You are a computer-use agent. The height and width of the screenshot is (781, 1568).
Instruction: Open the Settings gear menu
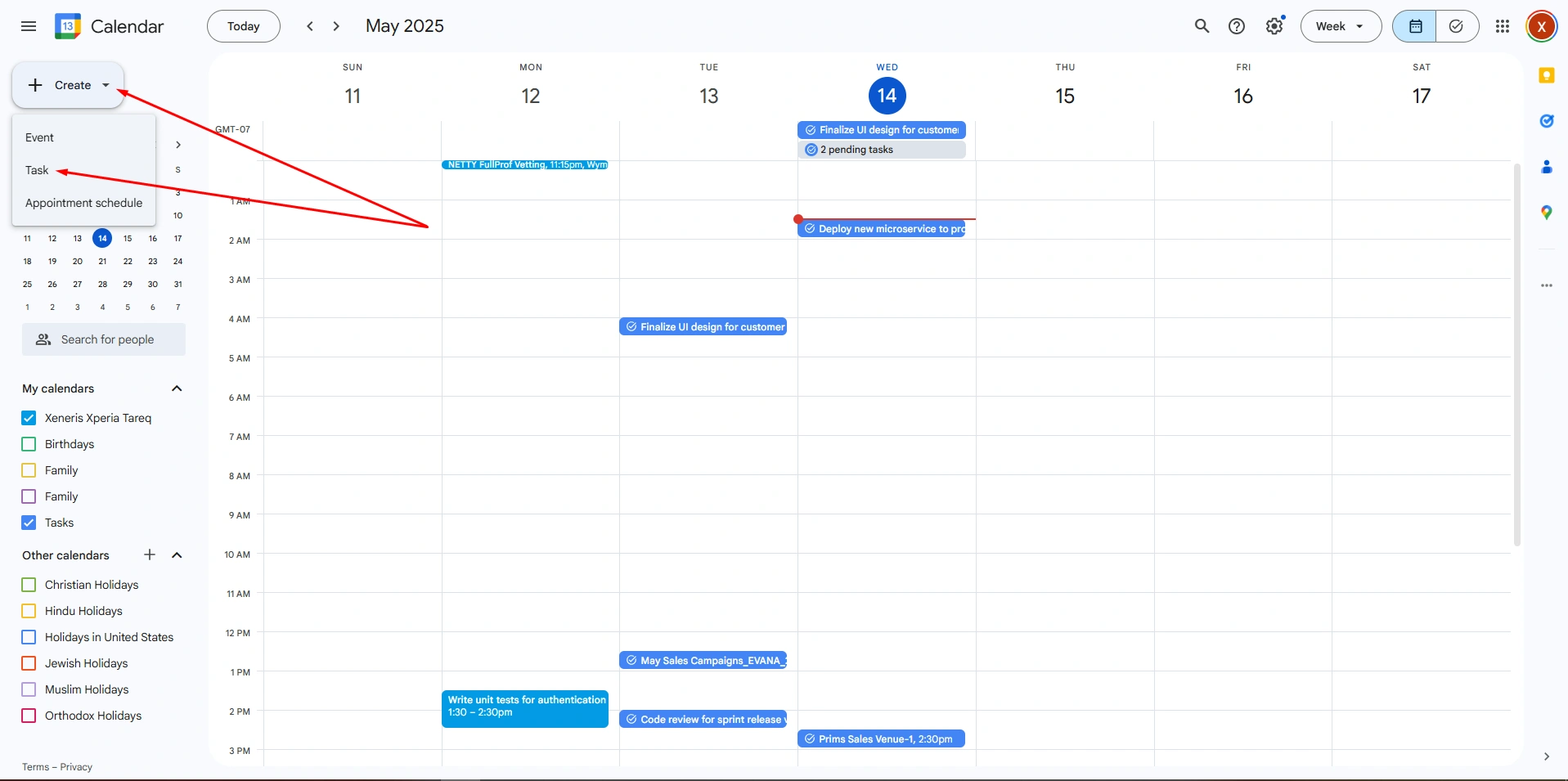click(1274, 26)
